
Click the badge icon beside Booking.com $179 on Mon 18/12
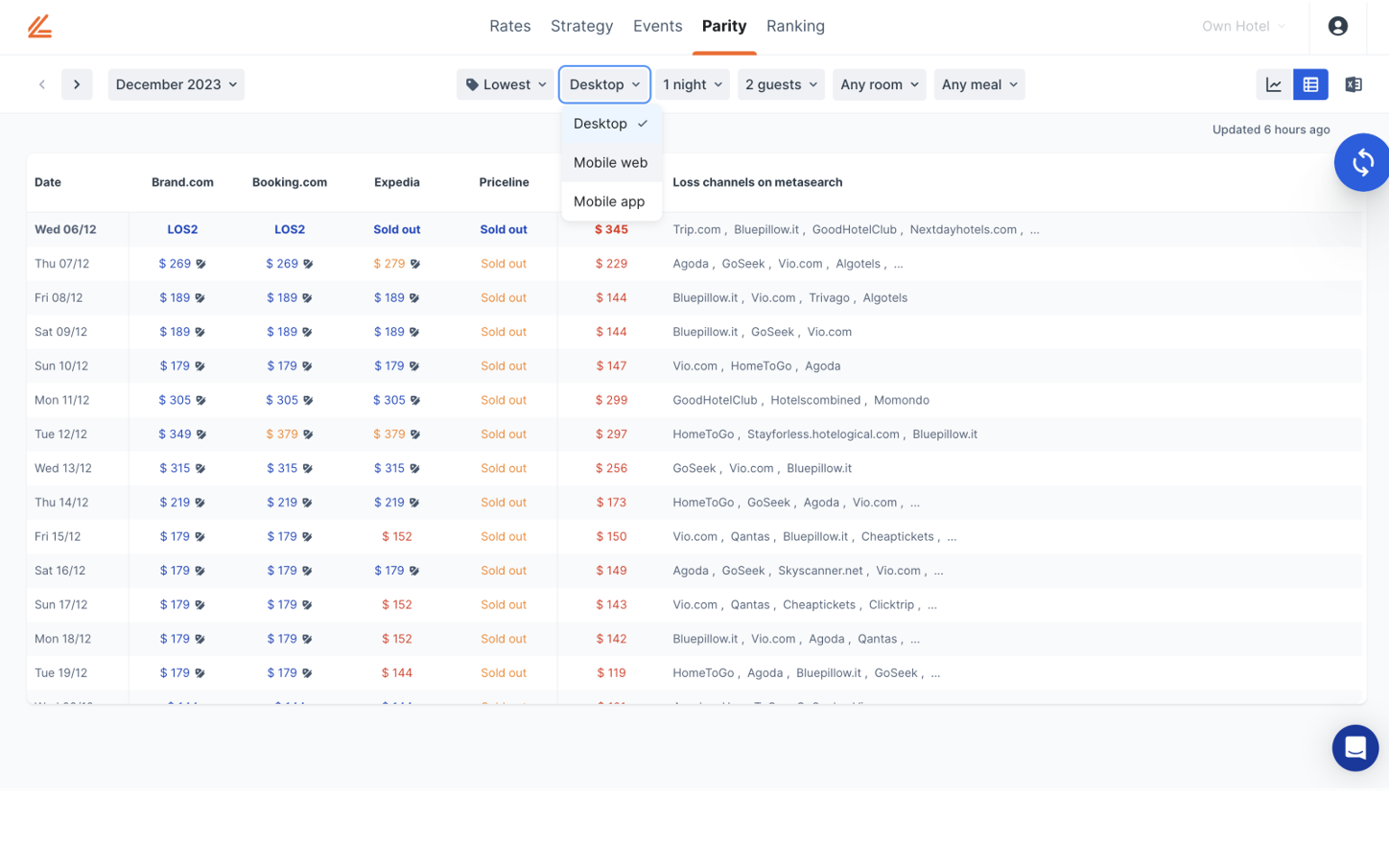point(307,639)
